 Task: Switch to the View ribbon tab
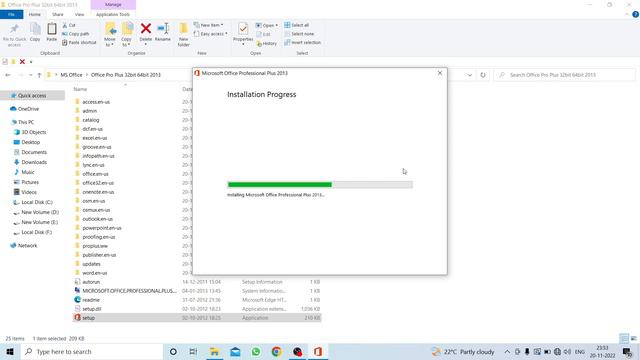(x=79, y=15)
